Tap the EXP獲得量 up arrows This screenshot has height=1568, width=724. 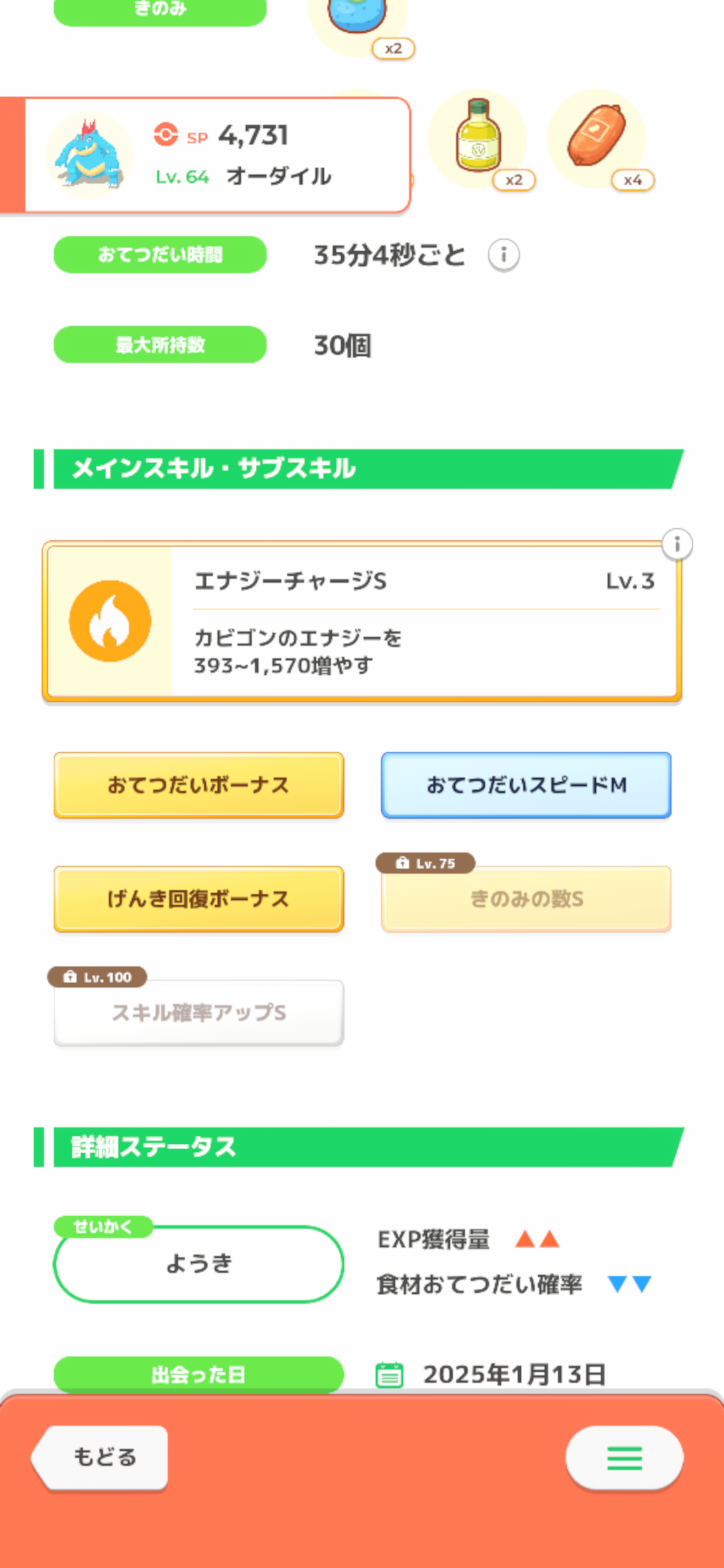tap(537, 1239)
